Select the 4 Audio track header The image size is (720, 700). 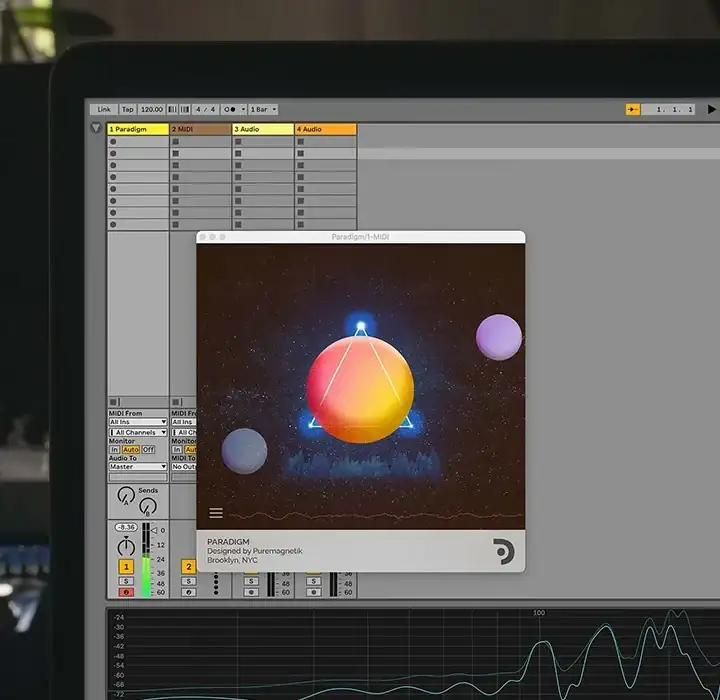tap(326, 129)
